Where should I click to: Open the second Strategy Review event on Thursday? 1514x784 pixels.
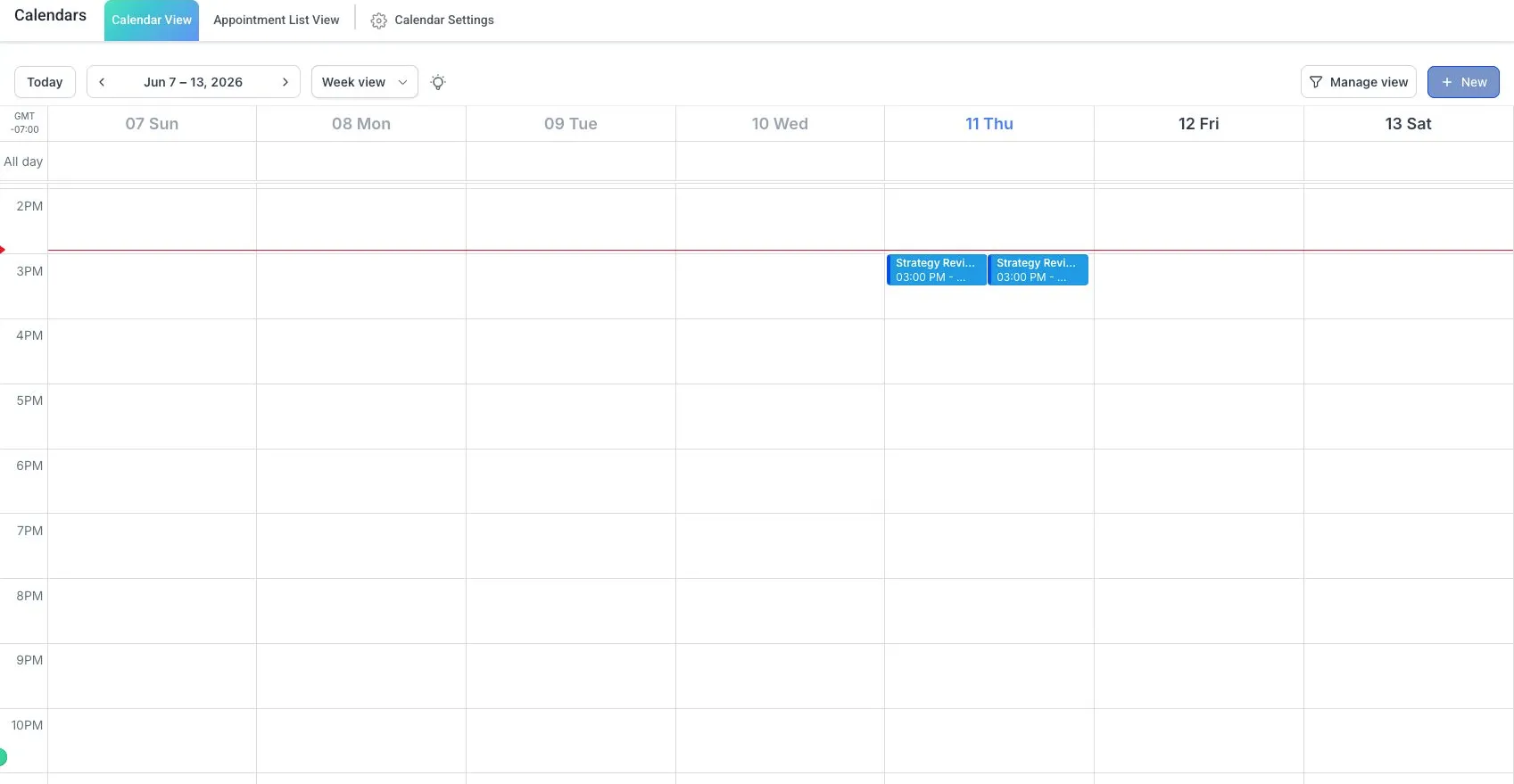click(1038, 270)
